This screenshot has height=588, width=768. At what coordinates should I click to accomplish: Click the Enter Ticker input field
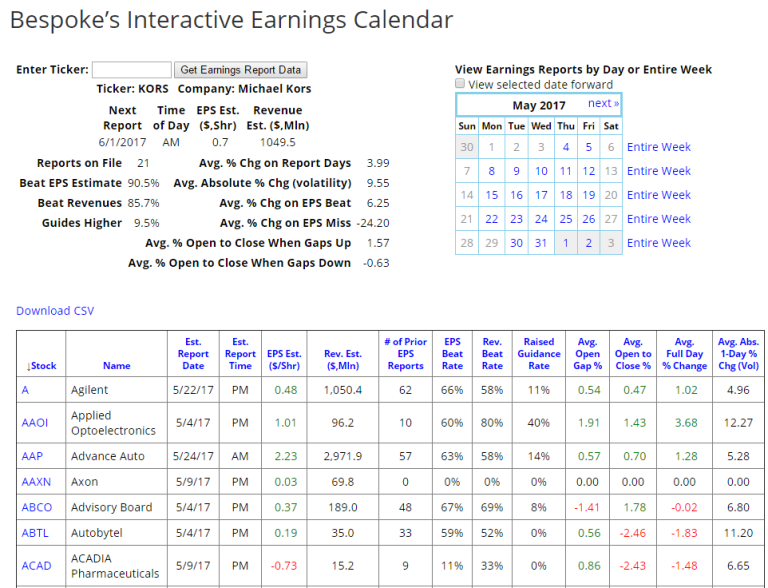[131, 70]
